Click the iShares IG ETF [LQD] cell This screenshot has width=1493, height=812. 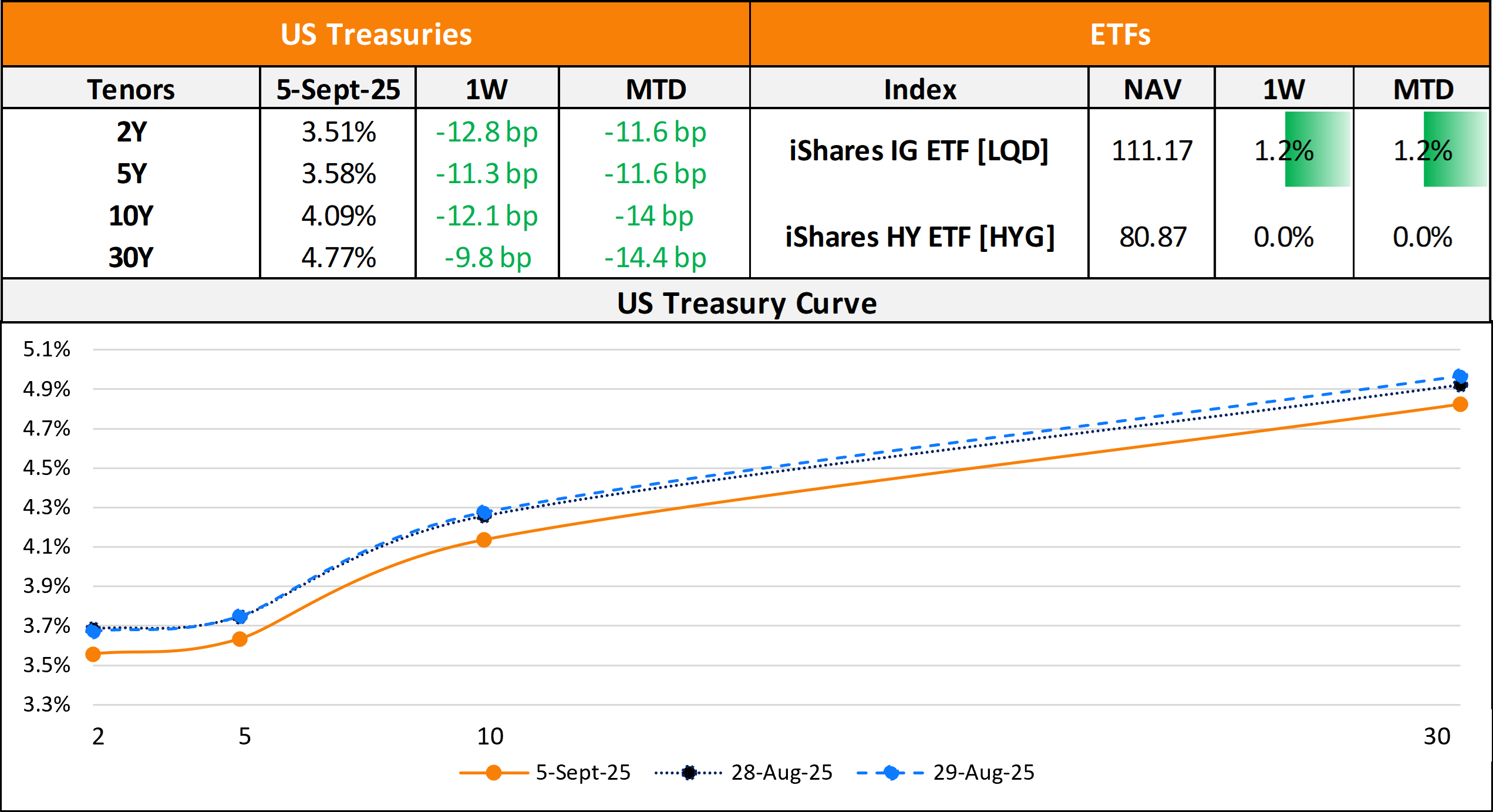(x=919, y=150)
